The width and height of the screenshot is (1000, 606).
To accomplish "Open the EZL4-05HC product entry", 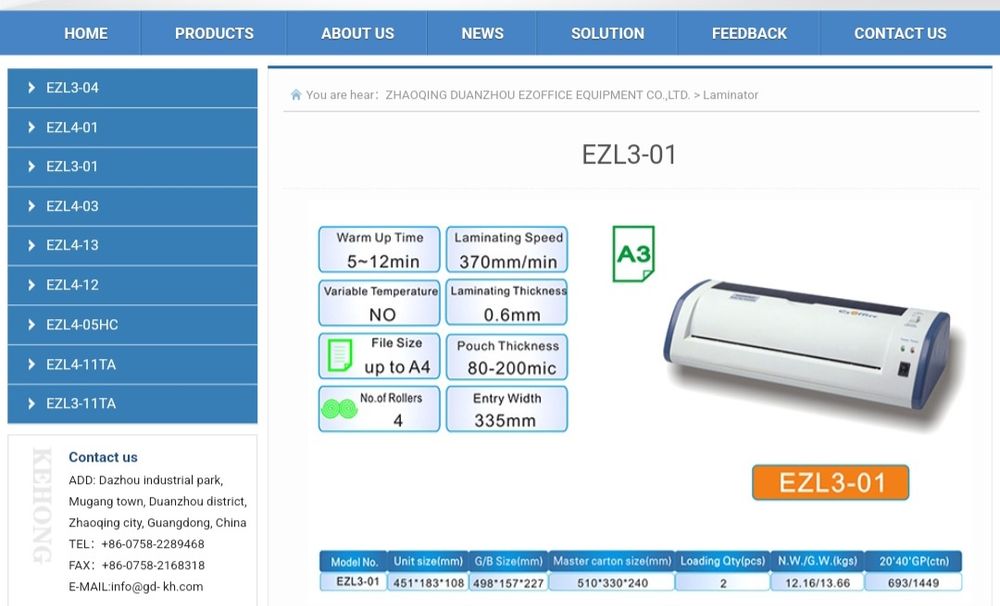I will (x=133, y=325).
